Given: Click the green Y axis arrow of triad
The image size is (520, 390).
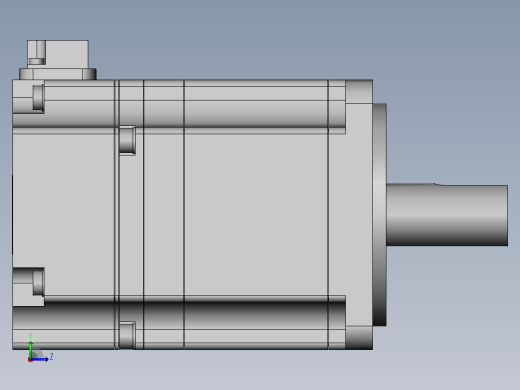Looking at the screenshot, I should [31, 349].
